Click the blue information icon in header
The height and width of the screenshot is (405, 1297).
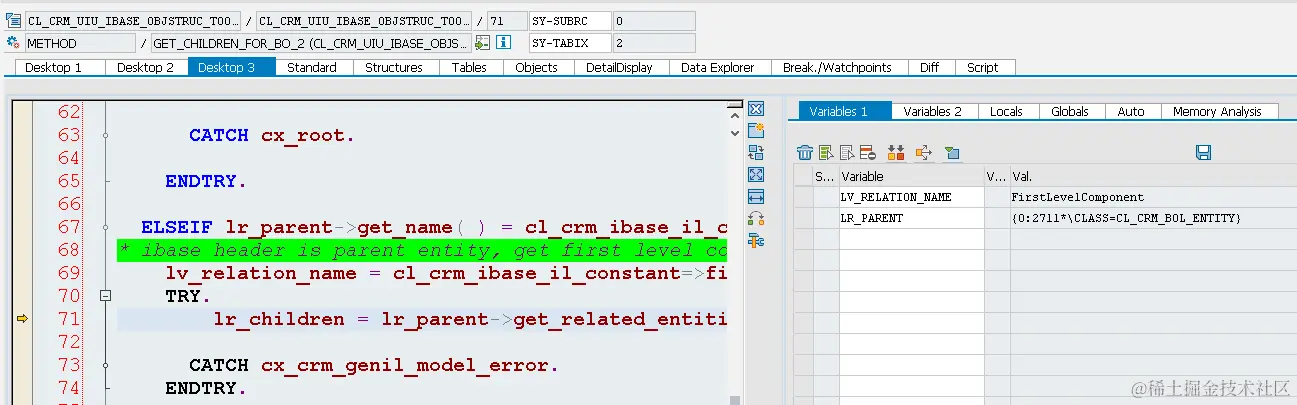[504, 43]
